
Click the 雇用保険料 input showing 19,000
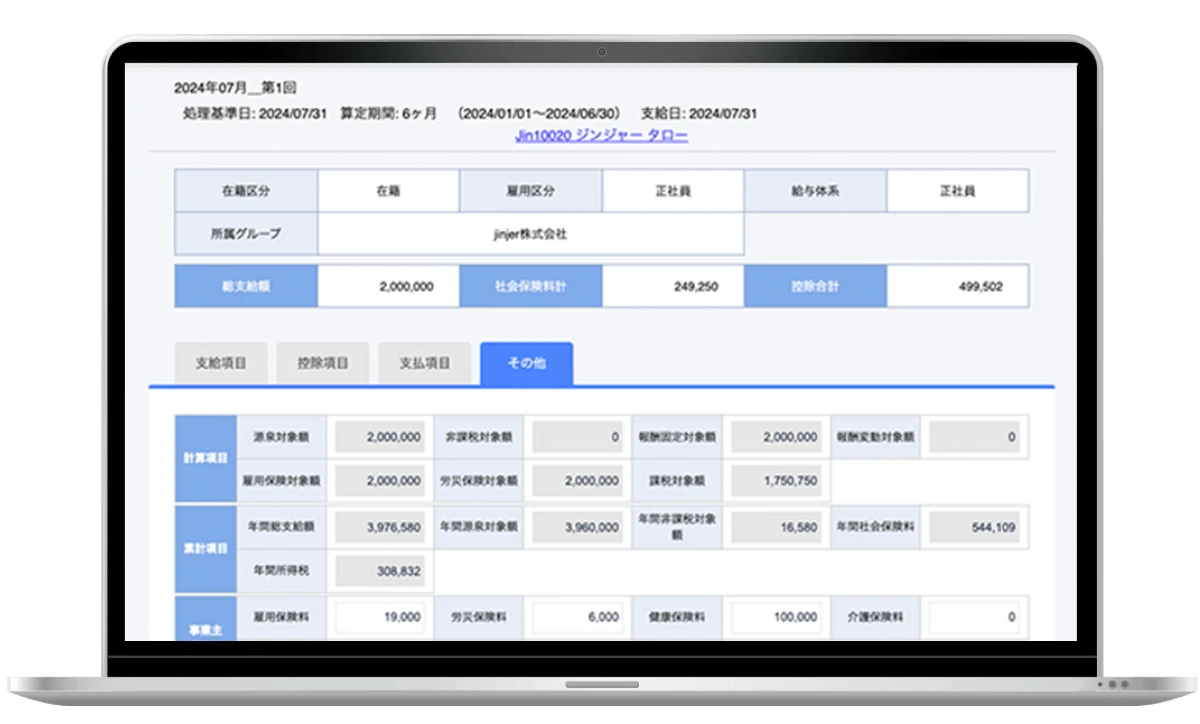tap(380, 617)
